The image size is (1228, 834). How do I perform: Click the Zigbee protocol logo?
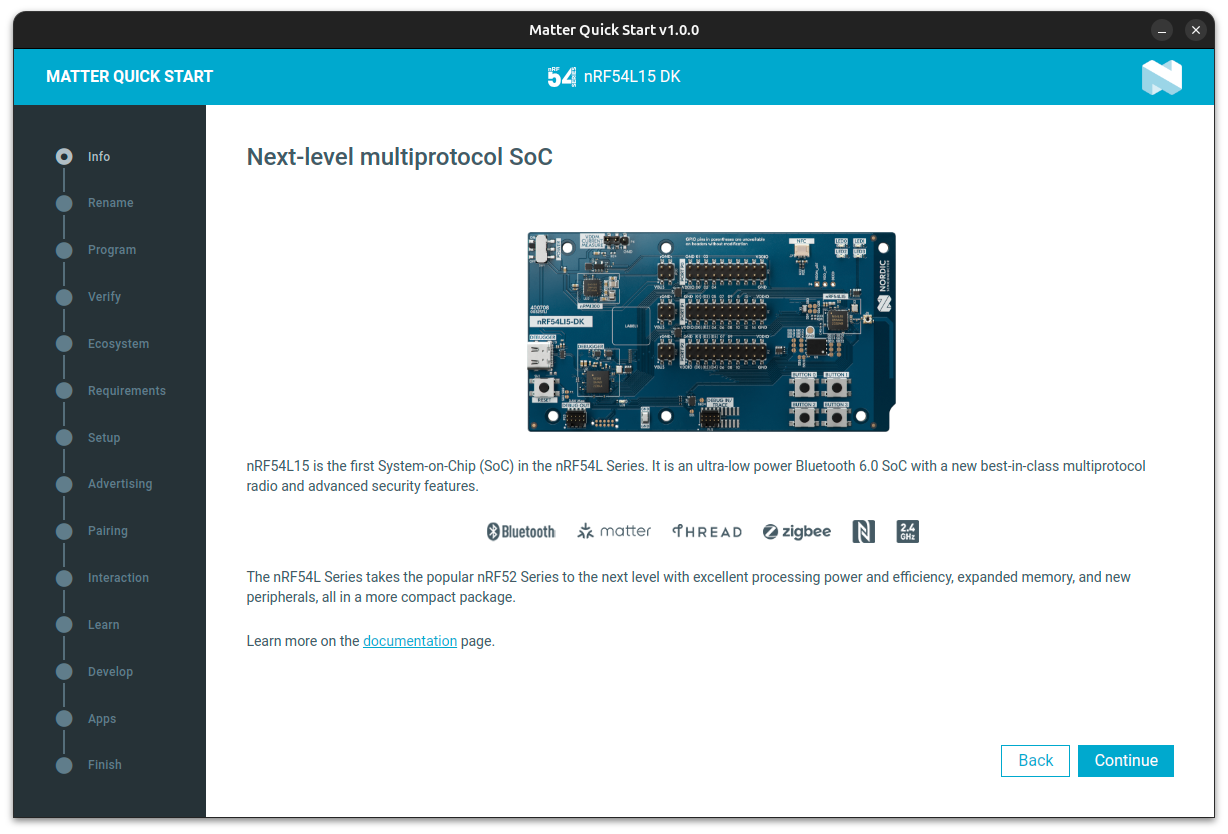click(797, 532)
